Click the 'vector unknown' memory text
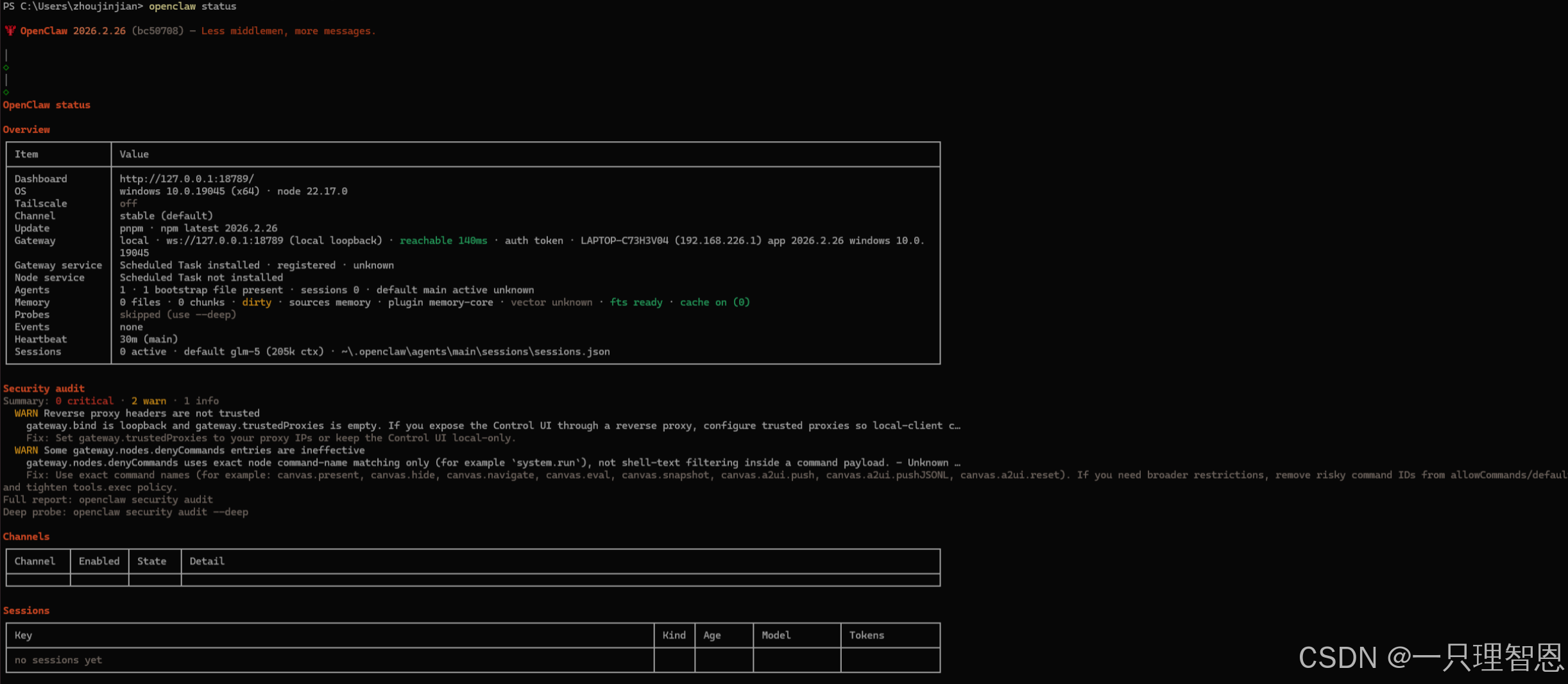1568x684 pixels. [x=551, y=302]
